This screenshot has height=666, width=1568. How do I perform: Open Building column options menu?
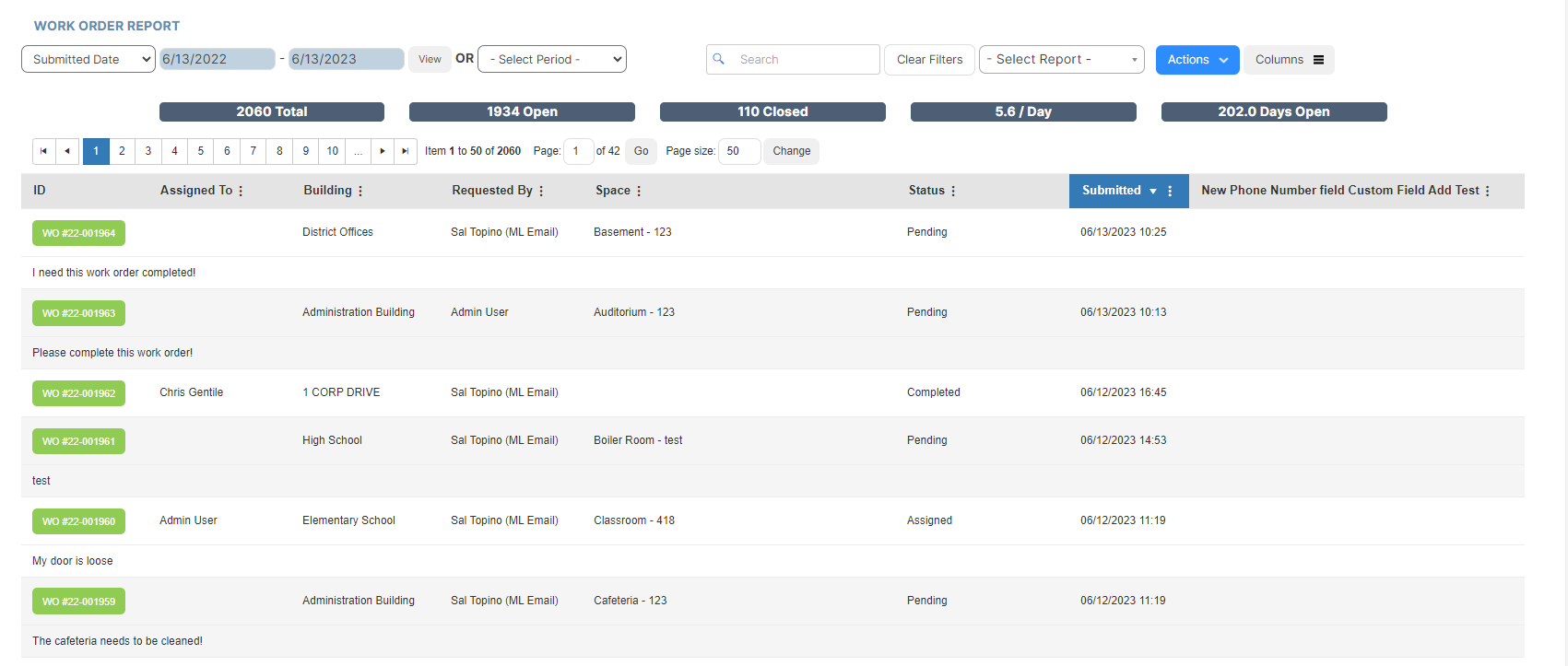click(360, 191)
